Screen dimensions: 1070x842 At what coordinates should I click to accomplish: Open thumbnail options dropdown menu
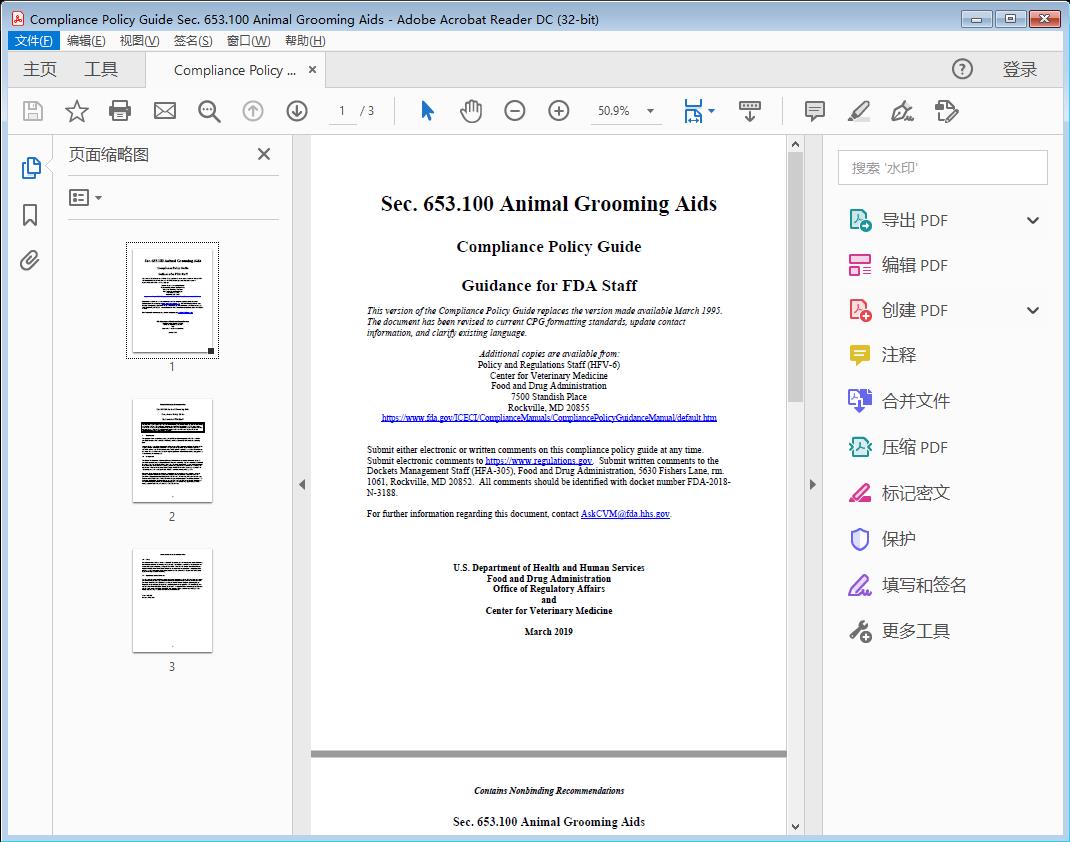pos(86,198)
